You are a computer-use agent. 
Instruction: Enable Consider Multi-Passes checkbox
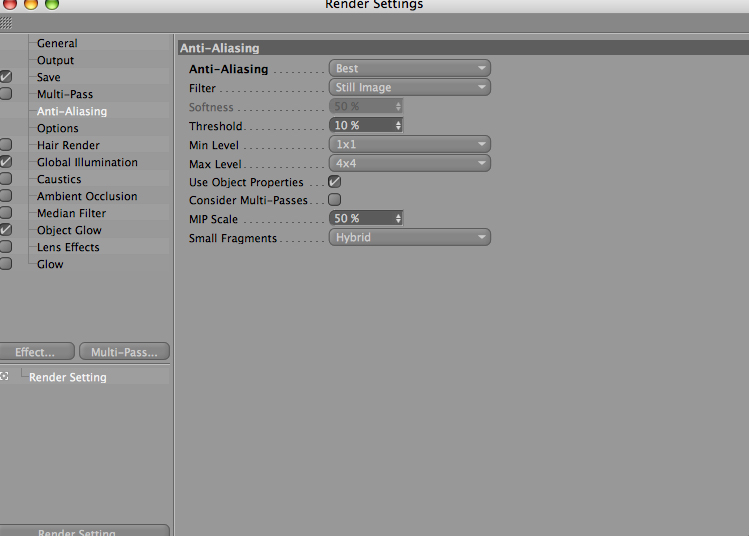pos(334,199)
